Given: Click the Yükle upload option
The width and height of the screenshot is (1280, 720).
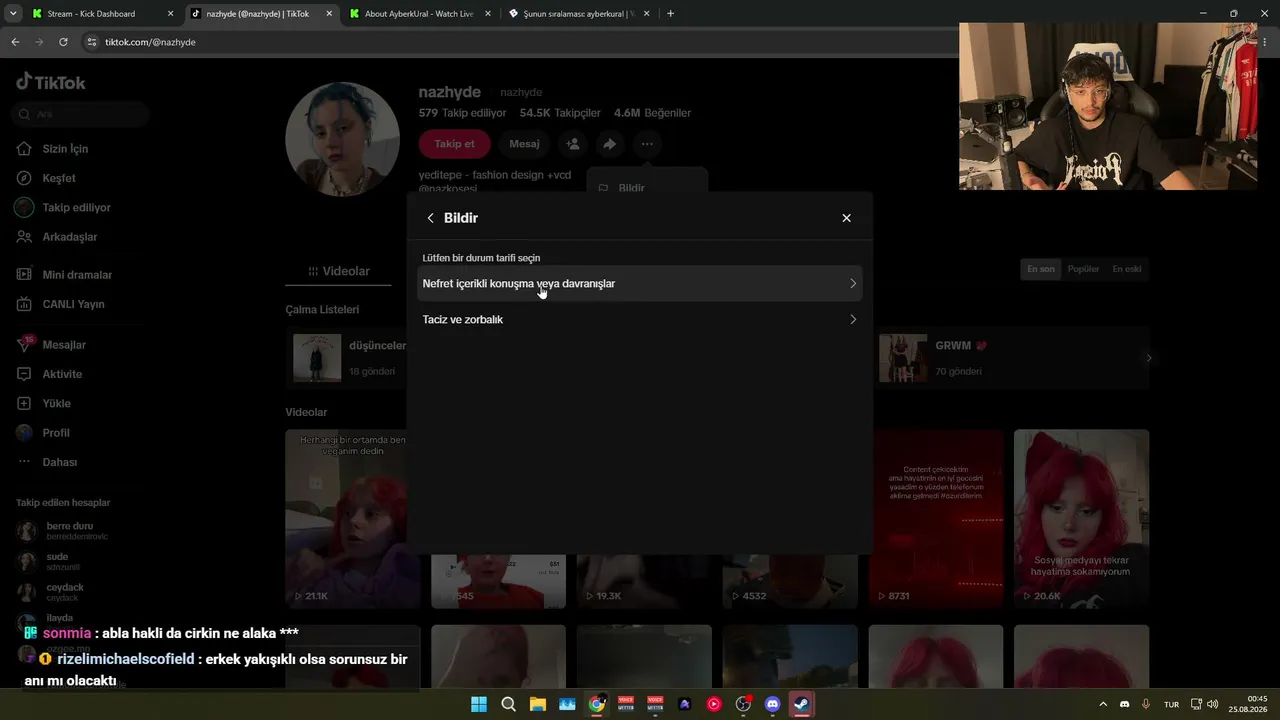Looking at the screenshot, I should [x=56, y=404].
